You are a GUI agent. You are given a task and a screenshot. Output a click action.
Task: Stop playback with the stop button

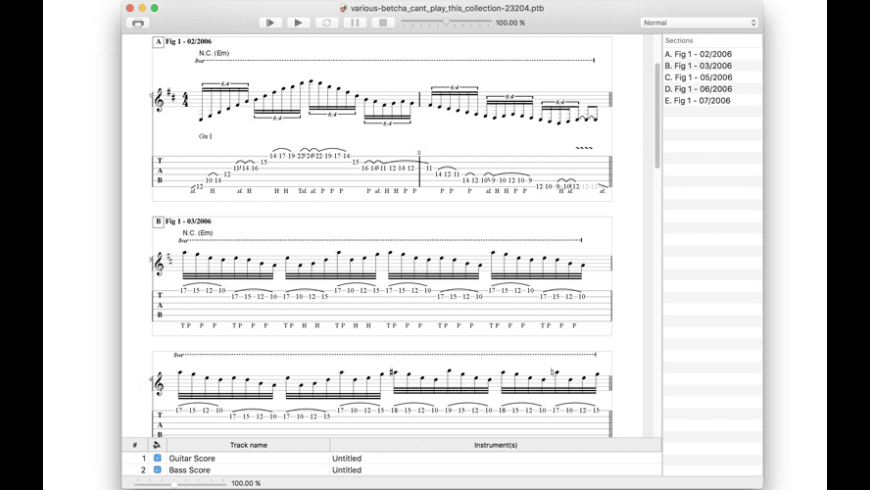click(383, 23)
